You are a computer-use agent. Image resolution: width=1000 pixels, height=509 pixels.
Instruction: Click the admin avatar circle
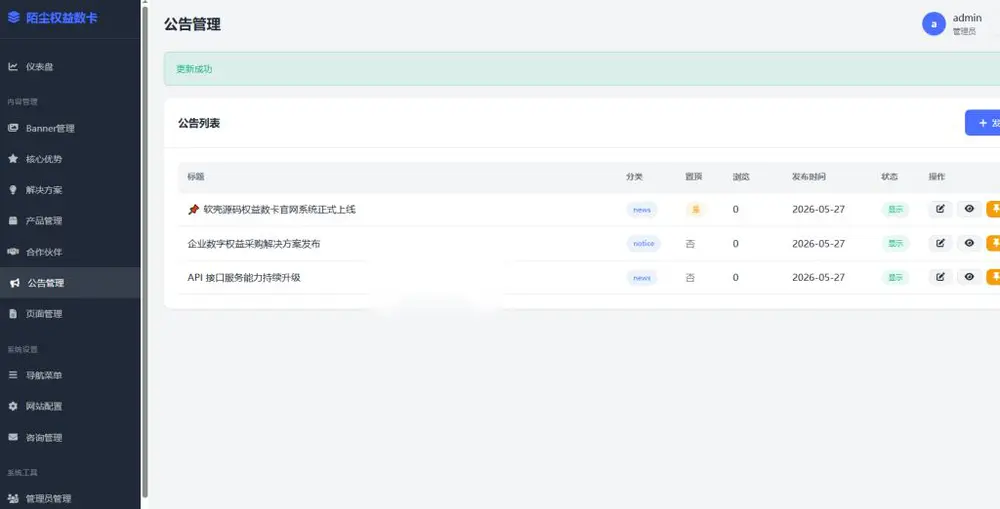pos(934,24)
